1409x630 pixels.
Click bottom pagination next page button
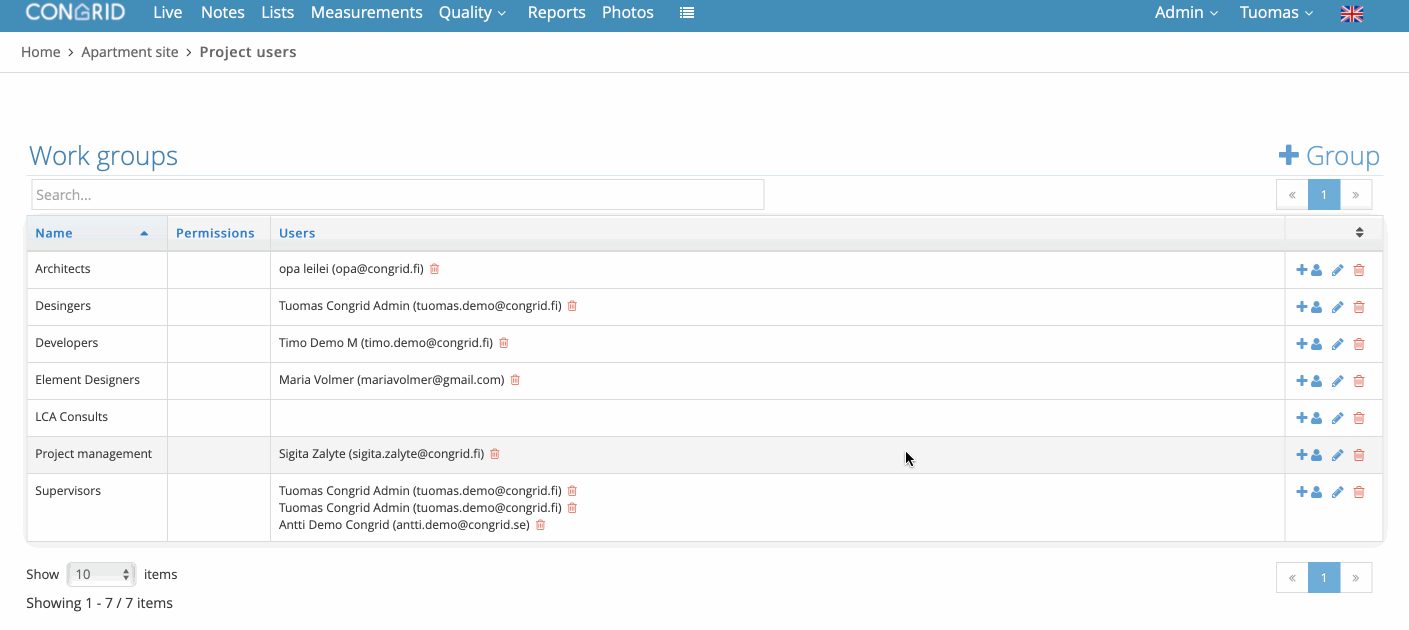pos(1356,578)
